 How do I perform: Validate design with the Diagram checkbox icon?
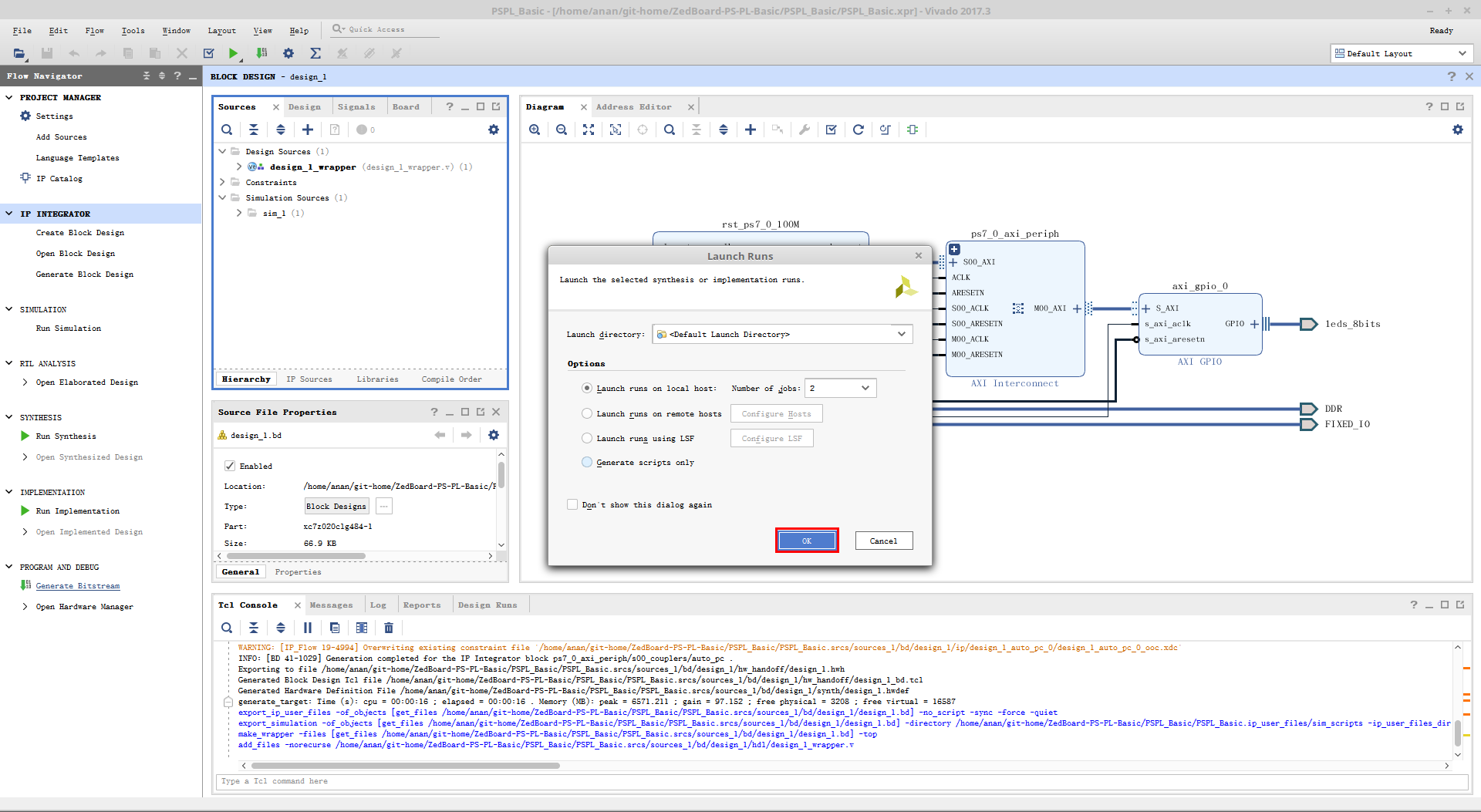point(832,130)
